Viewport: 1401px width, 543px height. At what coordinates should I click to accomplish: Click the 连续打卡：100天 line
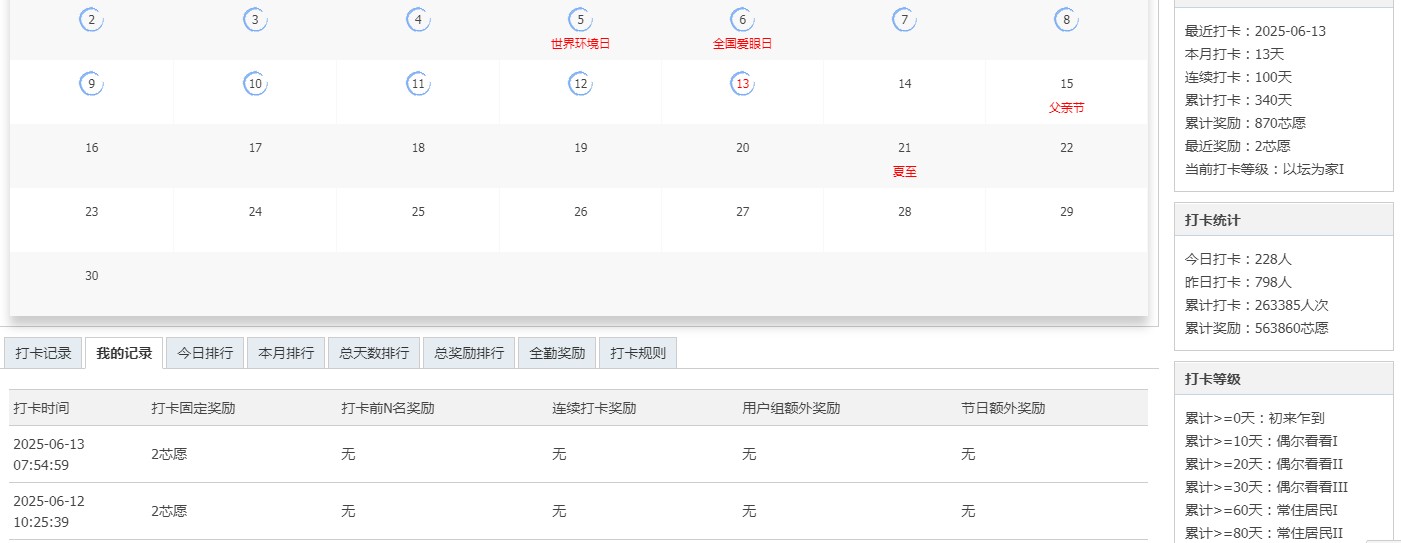click(1238, 77)
